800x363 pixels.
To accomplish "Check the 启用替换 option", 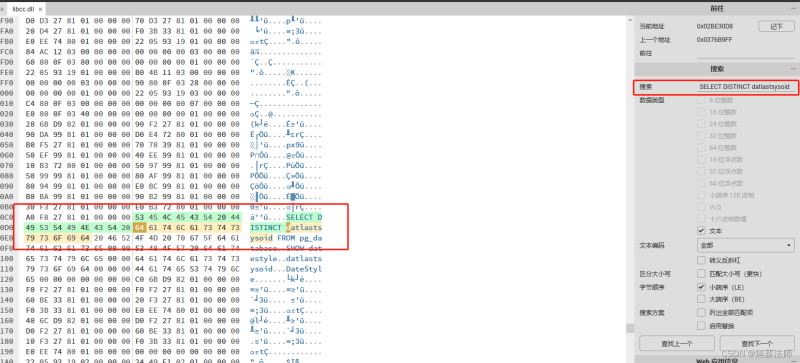I will point(701,325).
